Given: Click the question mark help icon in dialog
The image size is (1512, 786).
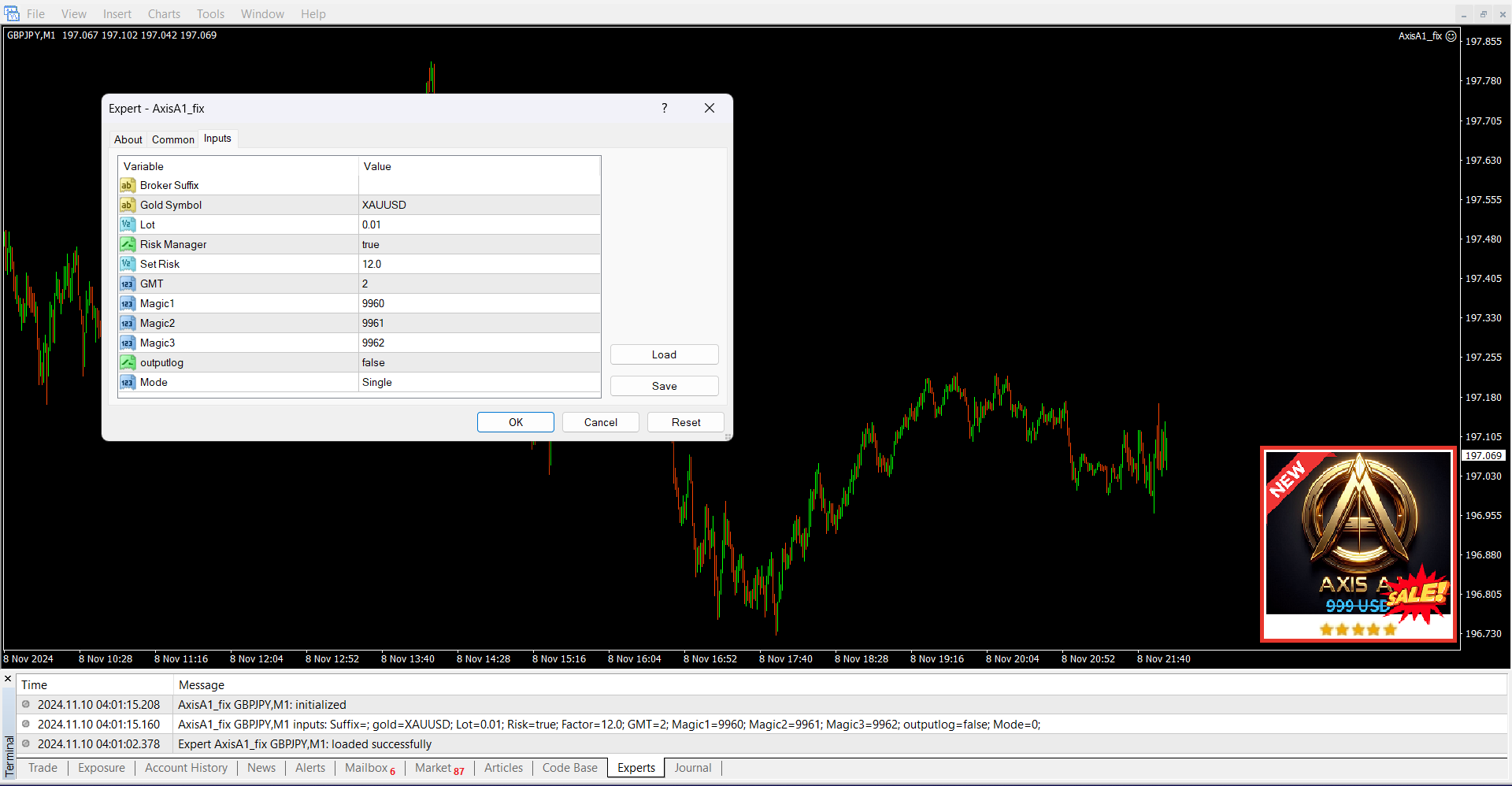Looking at the screenshot, I should point(664,109).
